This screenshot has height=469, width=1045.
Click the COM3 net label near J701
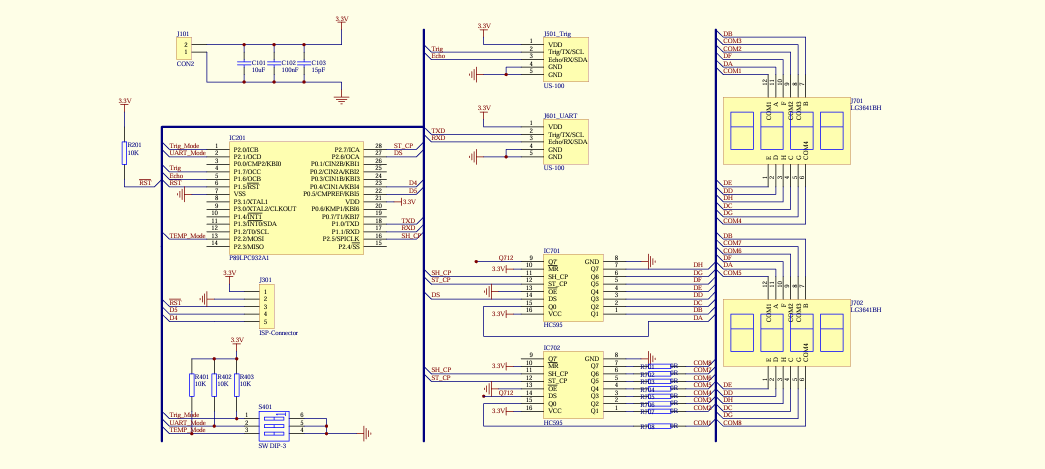tap(732, 41)
